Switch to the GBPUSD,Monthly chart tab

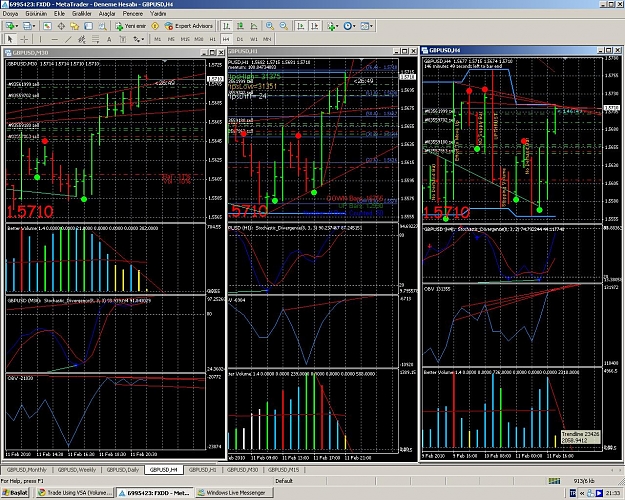(x=27, y=470)
